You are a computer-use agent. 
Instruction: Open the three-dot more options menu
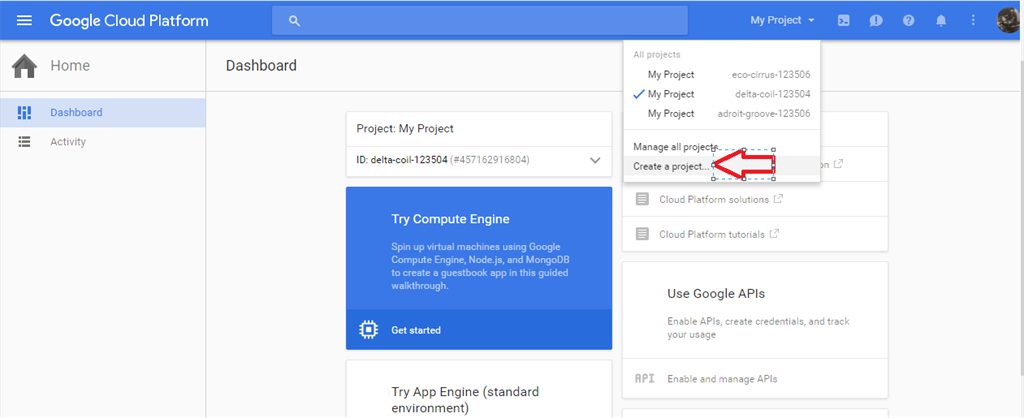coord(973,20)
